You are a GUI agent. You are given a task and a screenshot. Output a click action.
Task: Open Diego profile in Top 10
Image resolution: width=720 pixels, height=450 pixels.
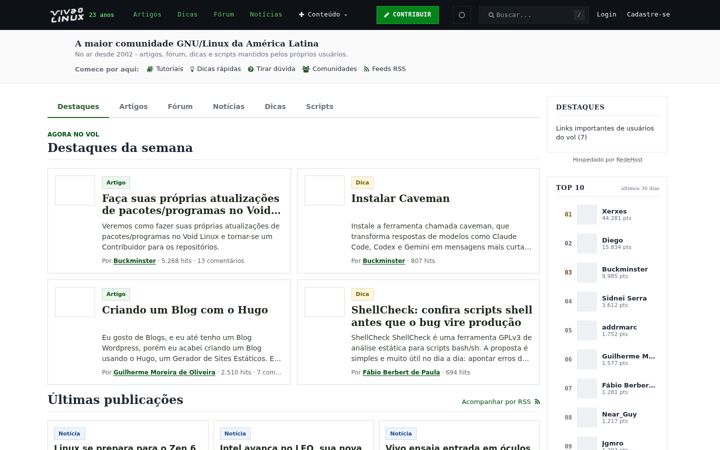click(613, 240)
